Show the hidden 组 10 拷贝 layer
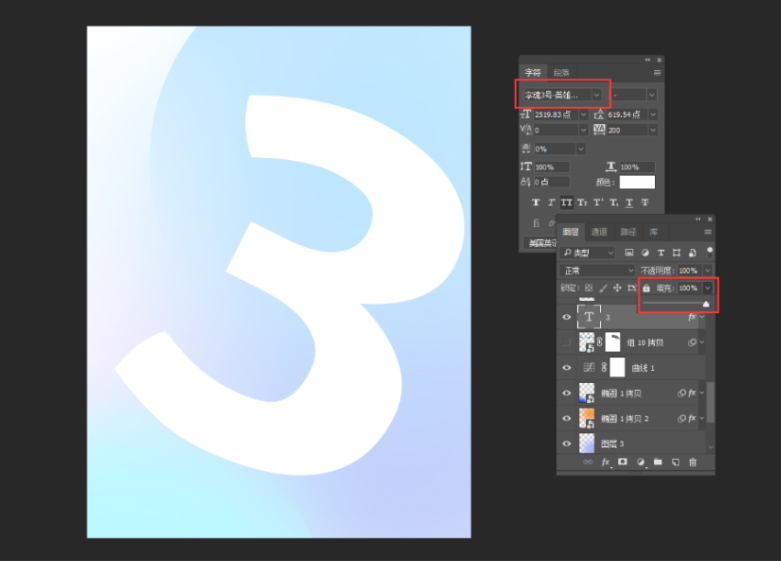 click(x=567, y=343)
